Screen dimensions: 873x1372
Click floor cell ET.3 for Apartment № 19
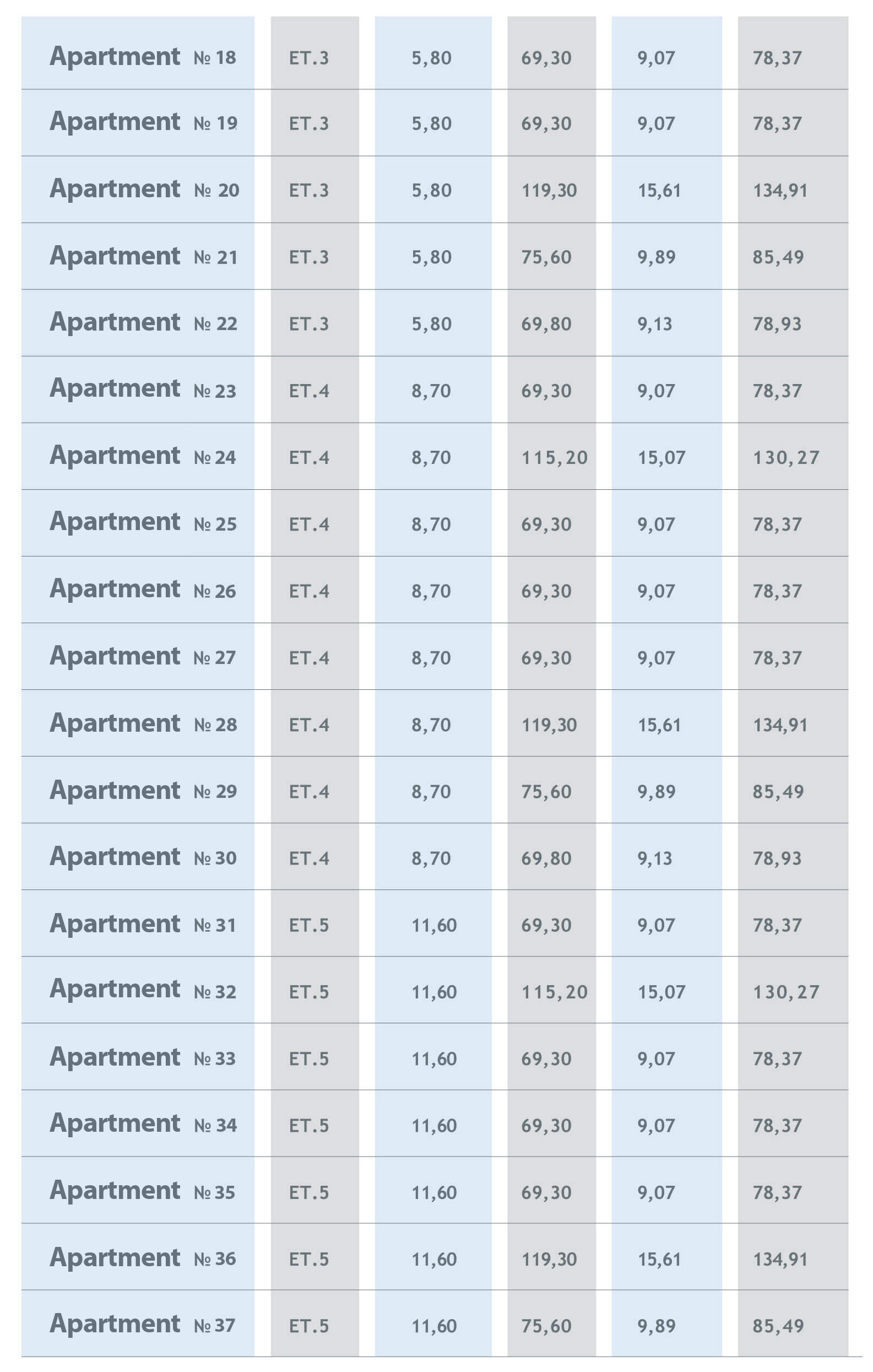point(308,123)
